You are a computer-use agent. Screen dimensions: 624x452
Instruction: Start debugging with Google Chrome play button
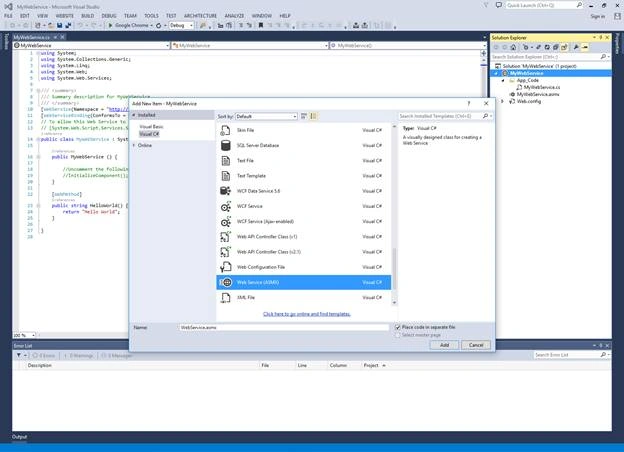pyautogui.click(x=111, y=25)
